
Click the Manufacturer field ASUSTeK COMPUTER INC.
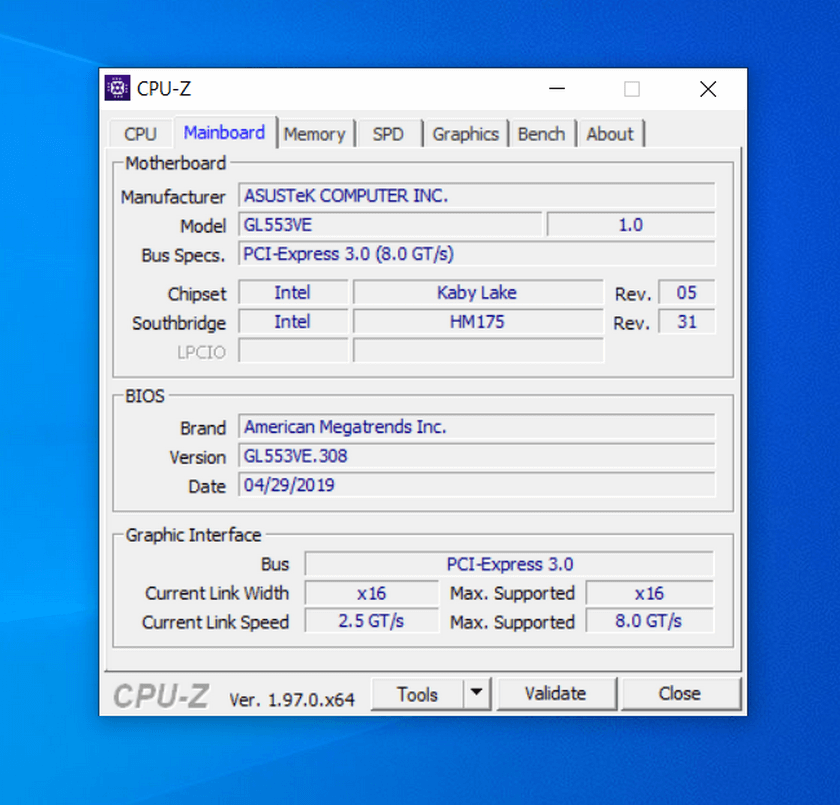point(476,196)
